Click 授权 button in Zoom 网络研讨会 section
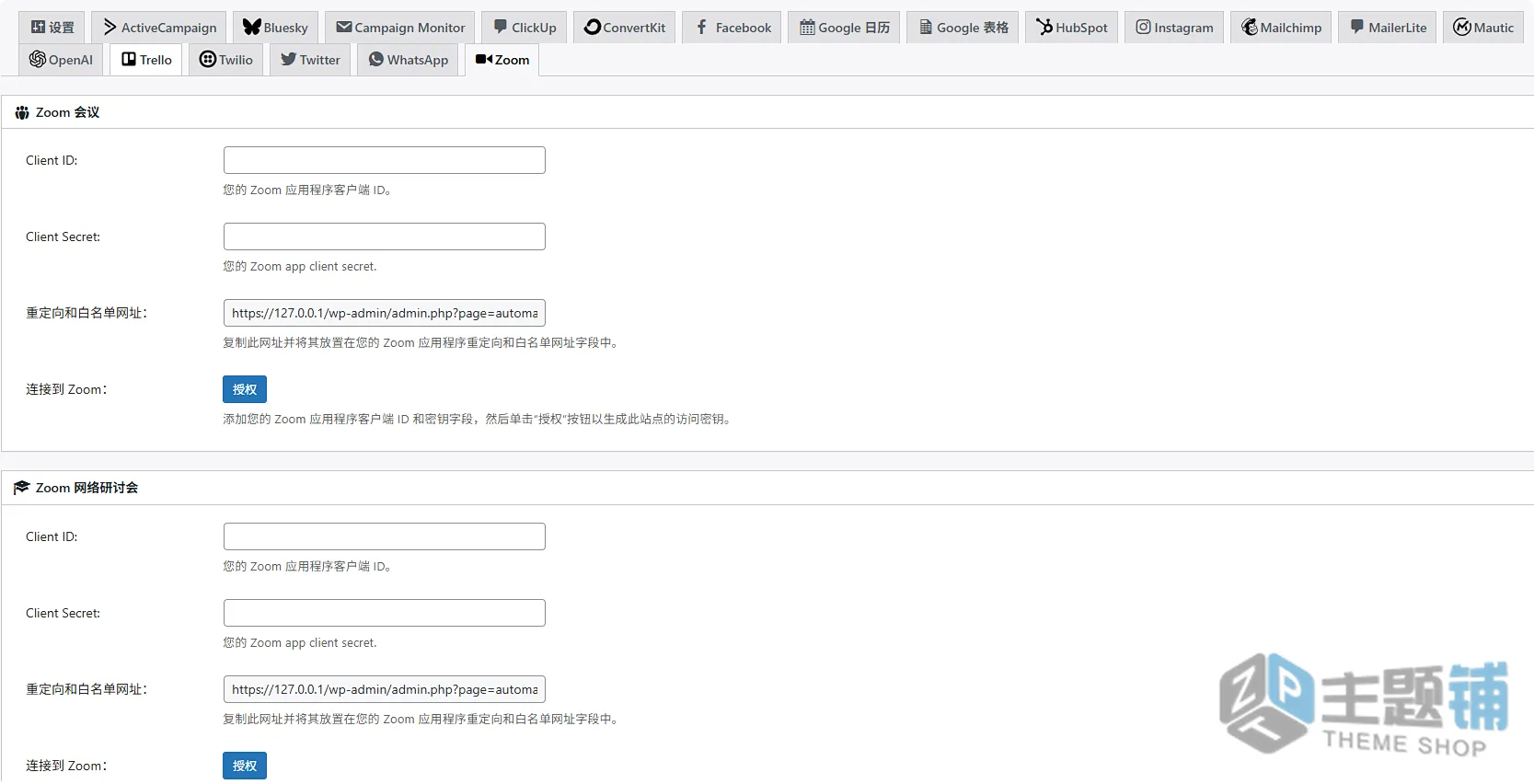 click(245, 766)
